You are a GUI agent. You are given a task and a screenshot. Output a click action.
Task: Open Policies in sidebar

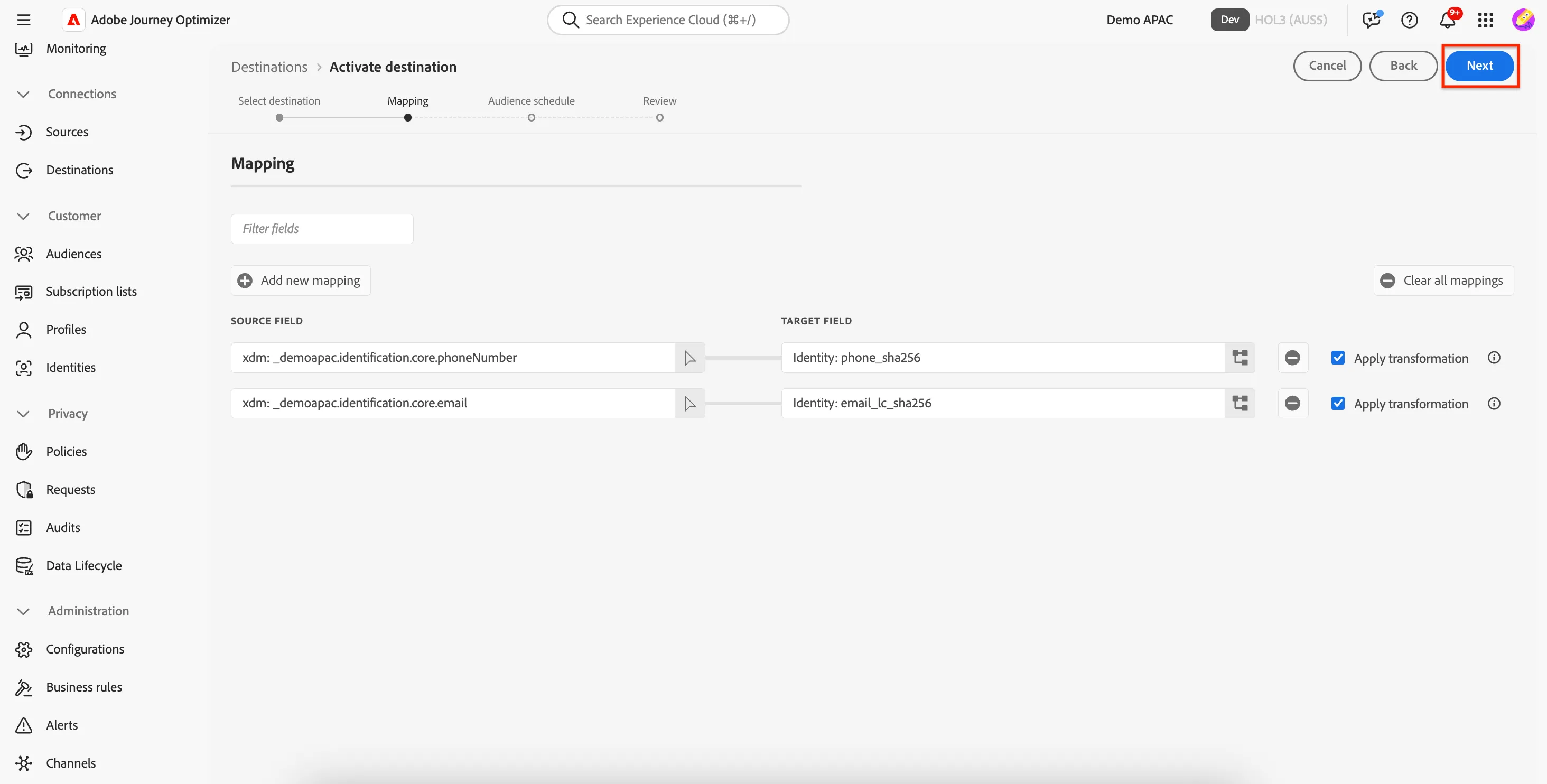(66, 451)
